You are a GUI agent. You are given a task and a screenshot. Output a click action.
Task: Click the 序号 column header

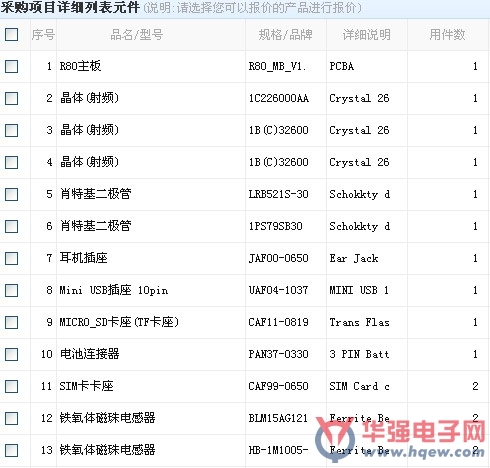[43, 35]
